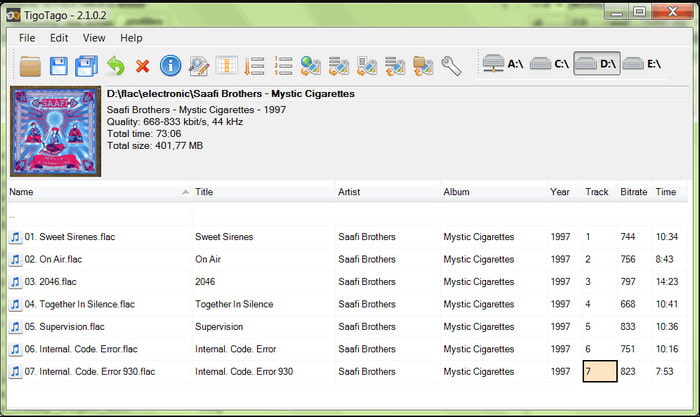Click bitrate value 744
The height and width of the screenshot is (417, 700).
[x=628, y=237]
